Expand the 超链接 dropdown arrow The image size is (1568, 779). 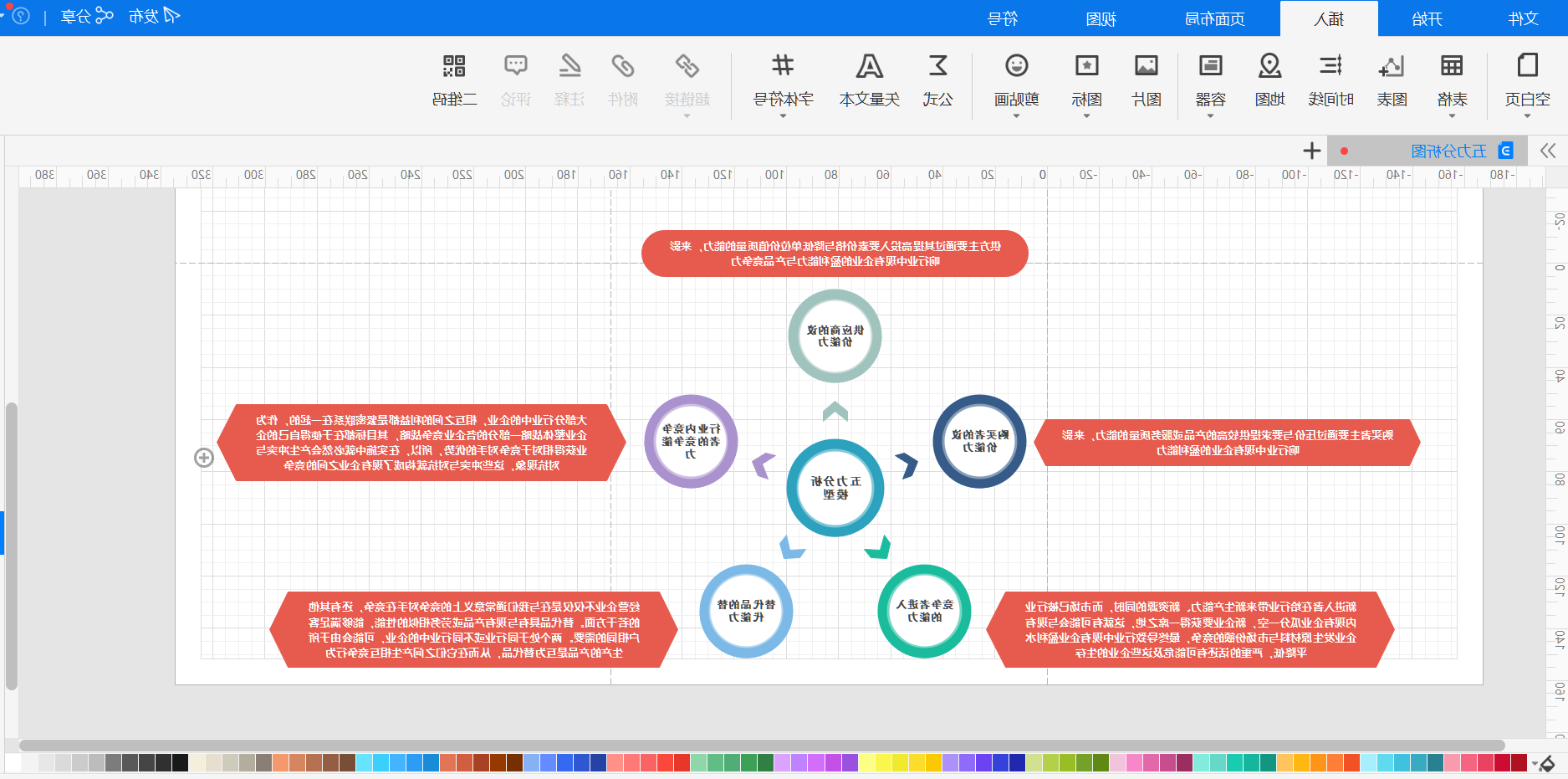(687, 116)
